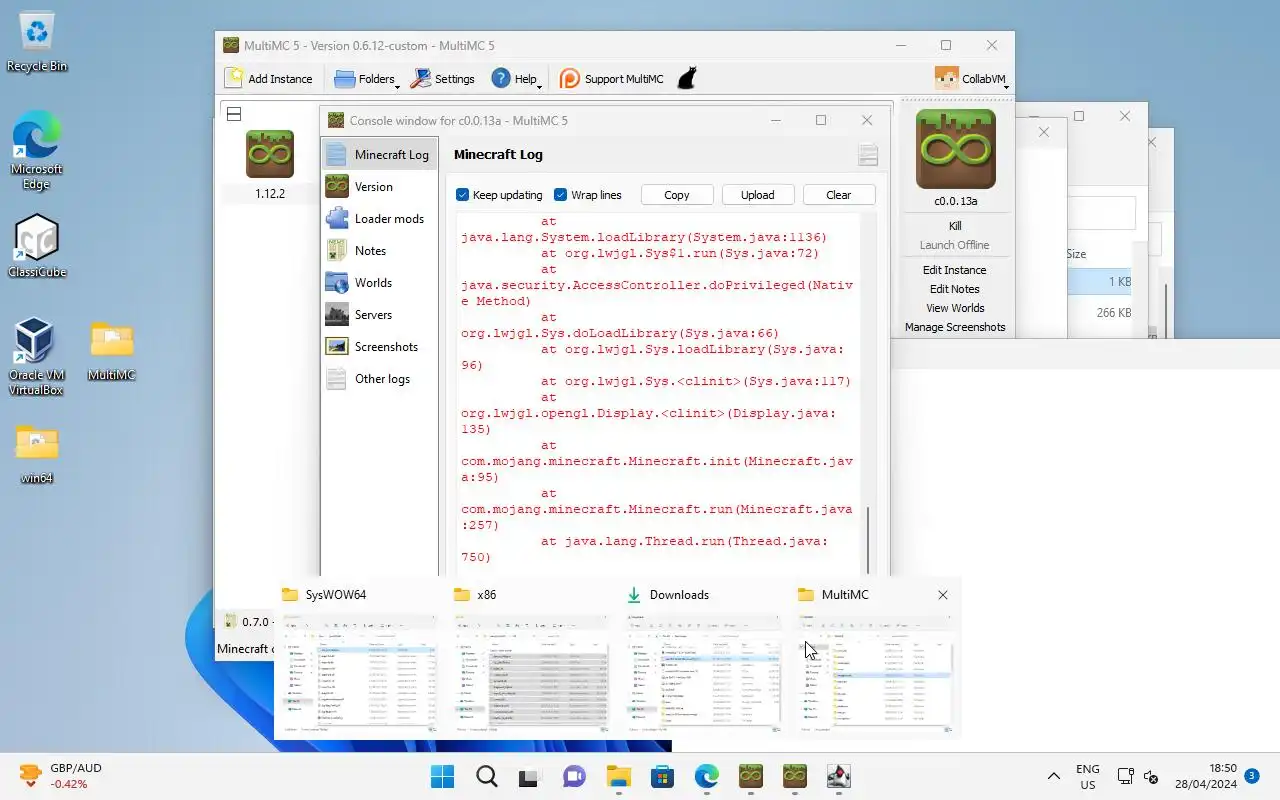Click ENG US language indicator
Image resolution: width=1280 pixels, height=800 pixels.
point(1087,777)
